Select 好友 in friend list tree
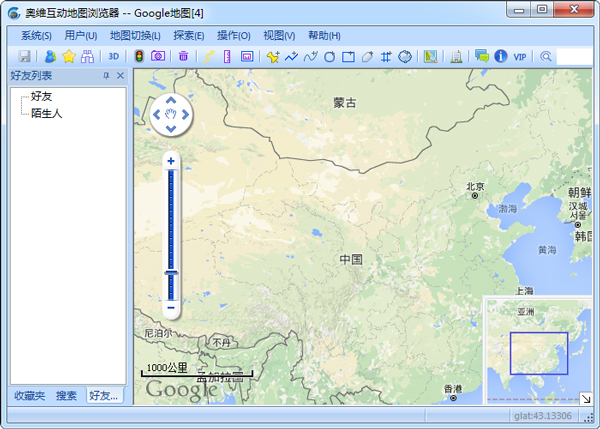This screenshot has width=600, height=429. click(x=41, y=96)
